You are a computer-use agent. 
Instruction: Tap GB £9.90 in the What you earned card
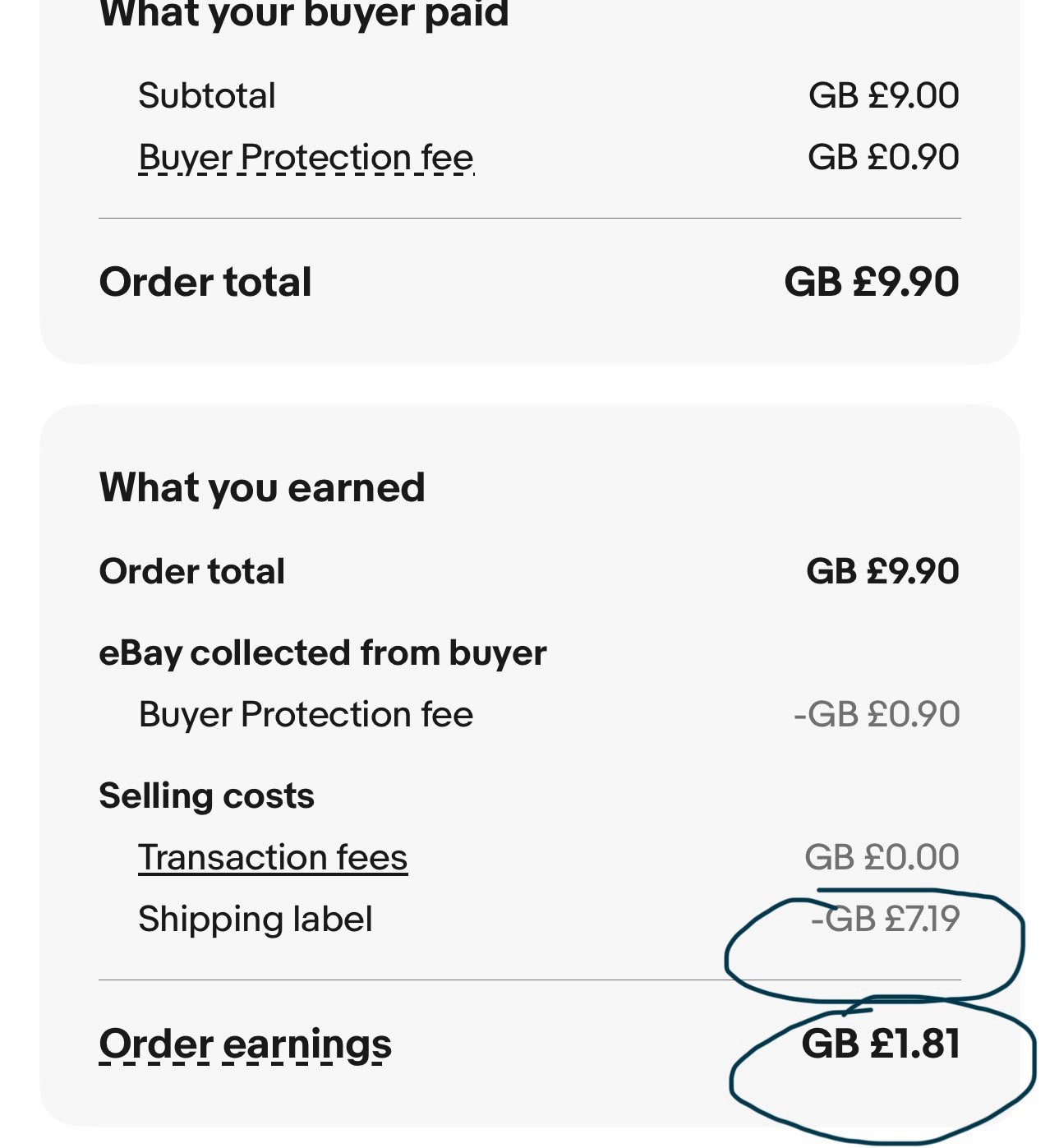pos(882,571)
